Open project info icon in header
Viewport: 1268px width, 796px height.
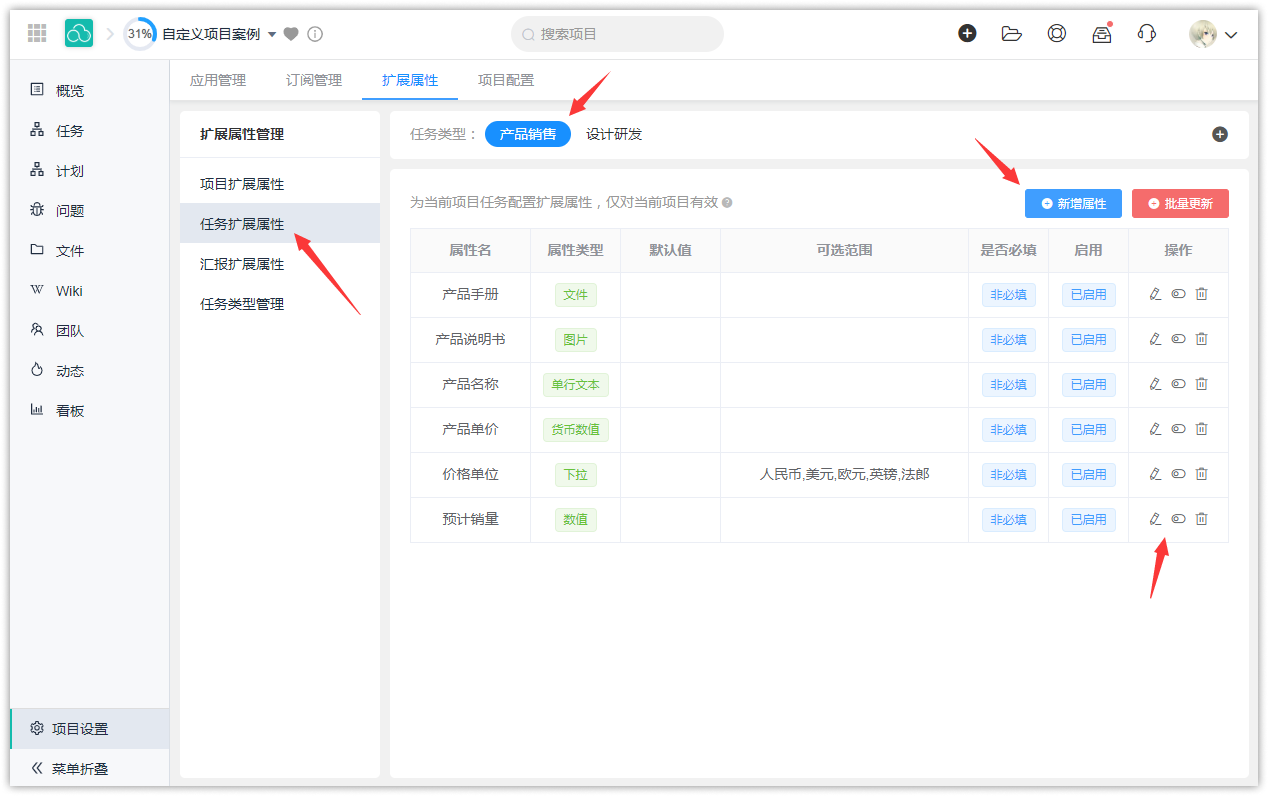tap(315, 34)
